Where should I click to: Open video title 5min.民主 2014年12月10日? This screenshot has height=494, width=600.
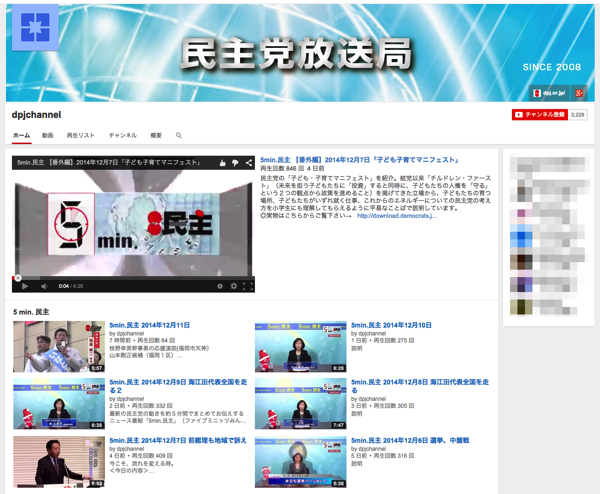[391, 325]
